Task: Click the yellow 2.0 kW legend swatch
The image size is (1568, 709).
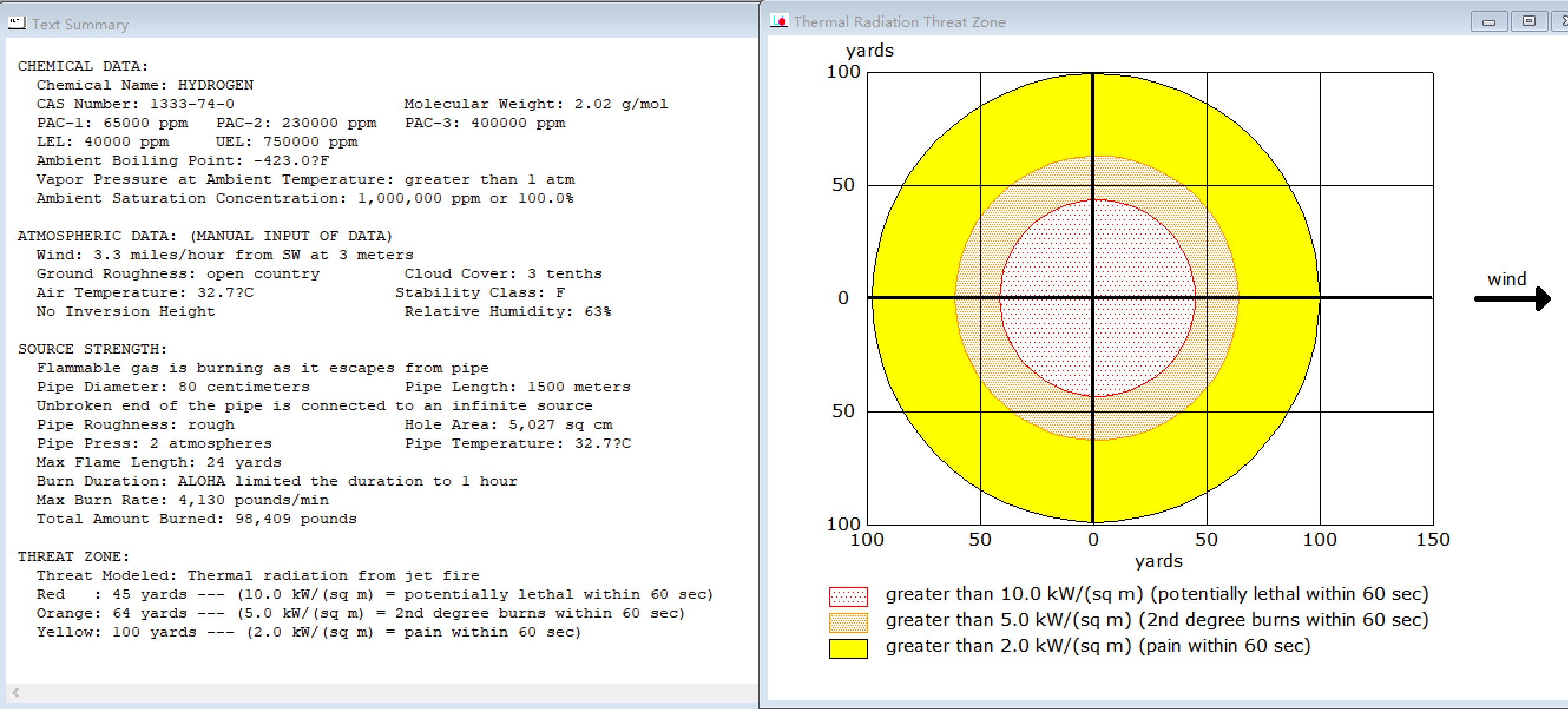Action: [x=847, y=648]
